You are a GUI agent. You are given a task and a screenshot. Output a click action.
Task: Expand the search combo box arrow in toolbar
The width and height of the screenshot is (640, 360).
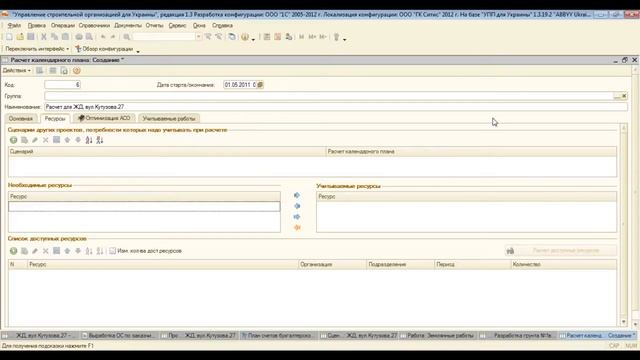(198, 37)
